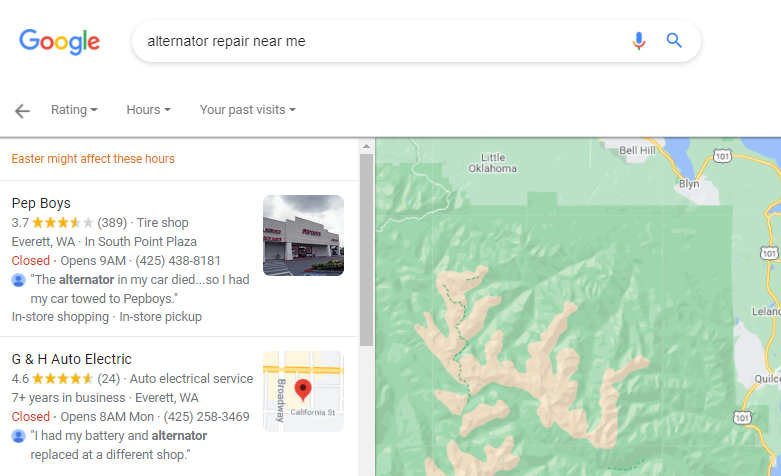The image size is (781, 476).
Task: Click In-store pickup text
Action: [x=160, y=317]
